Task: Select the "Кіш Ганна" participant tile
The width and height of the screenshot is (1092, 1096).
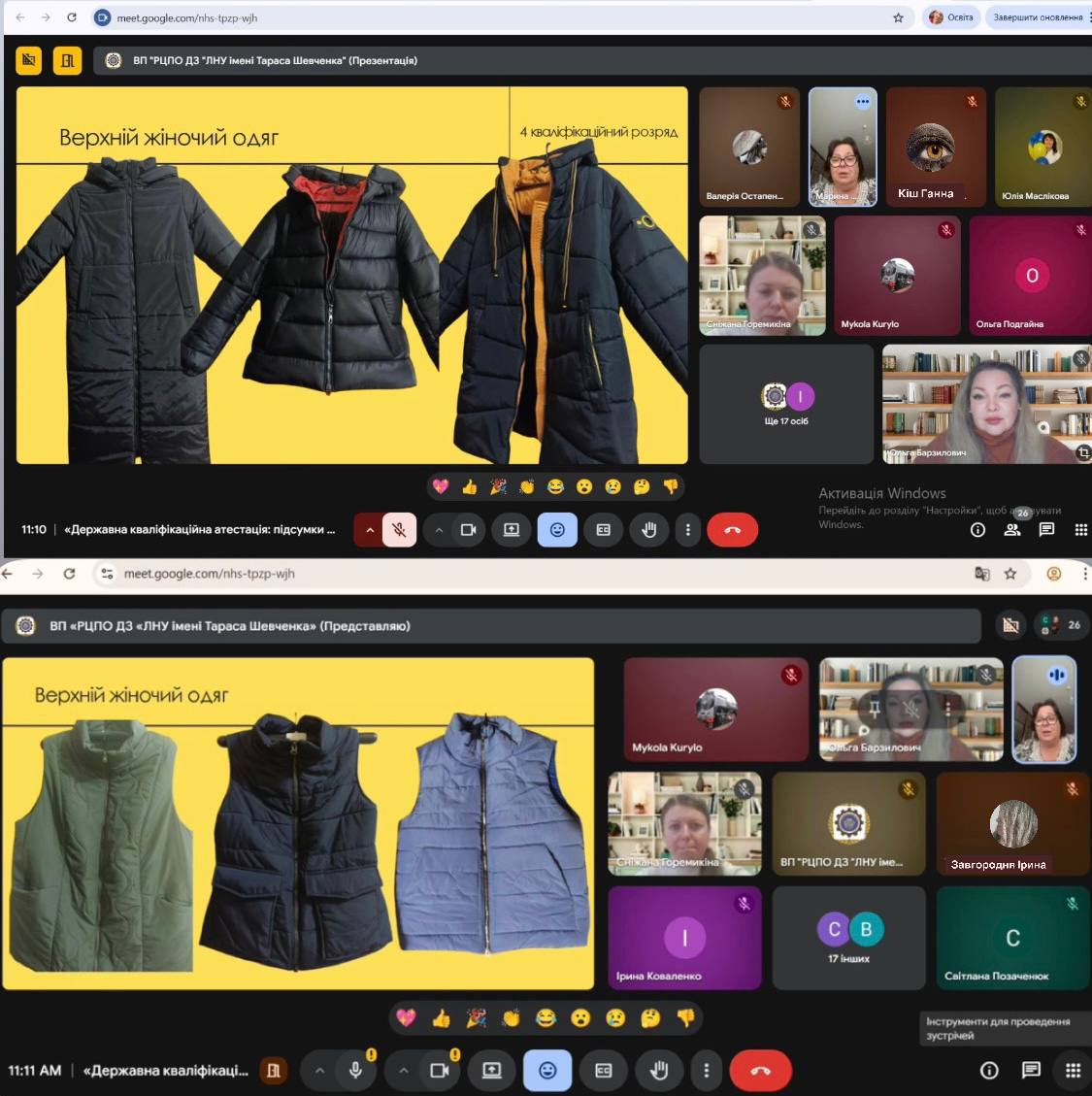Action: click(936, 147)
